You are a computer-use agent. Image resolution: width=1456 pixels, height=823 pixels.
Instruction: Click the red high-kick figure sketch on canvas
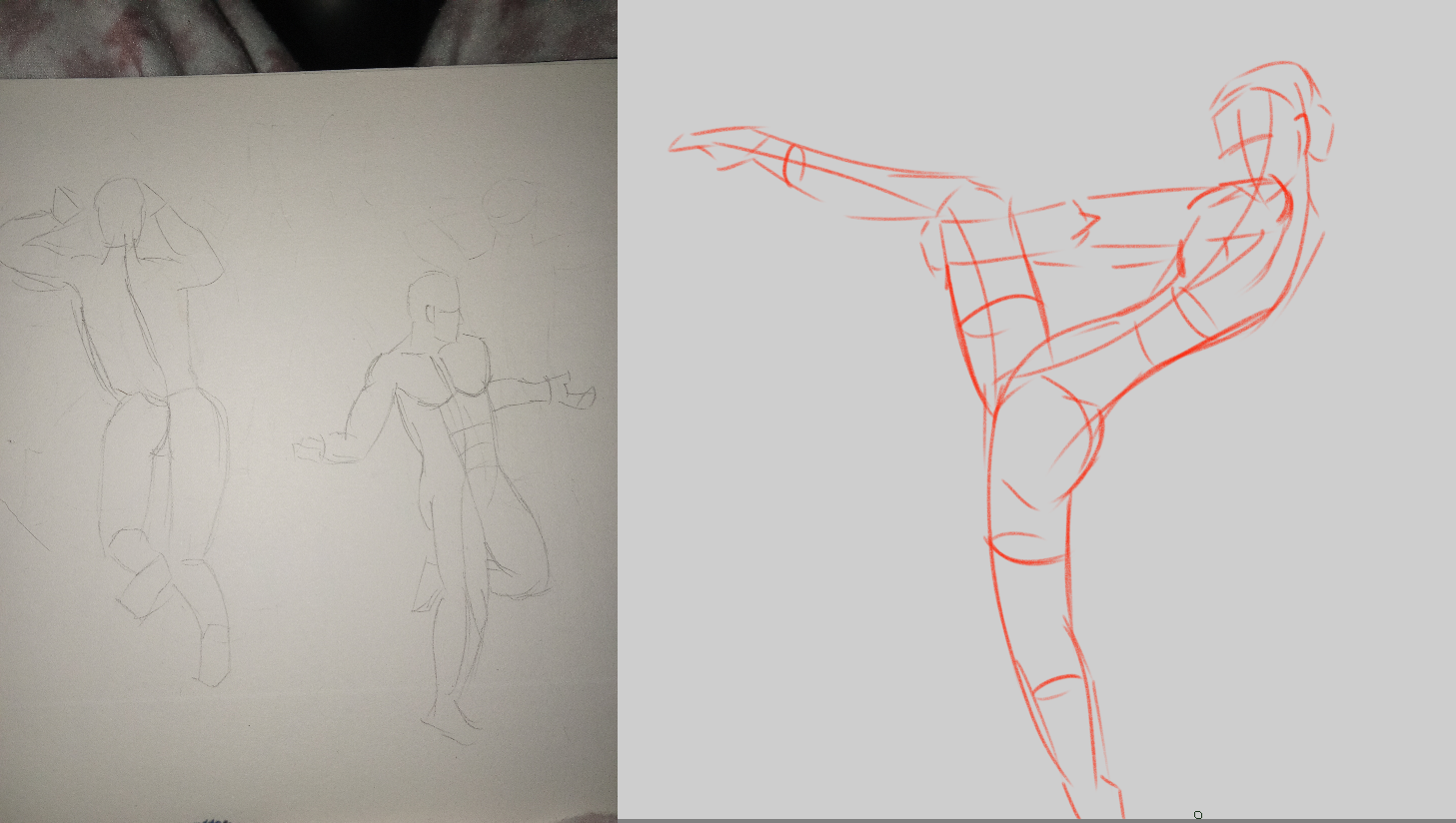pos(1000,439)
